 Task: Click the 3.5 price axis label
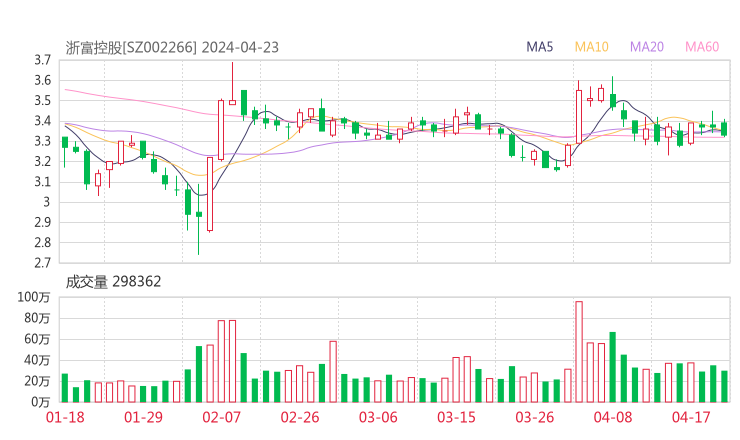(42, 101)
